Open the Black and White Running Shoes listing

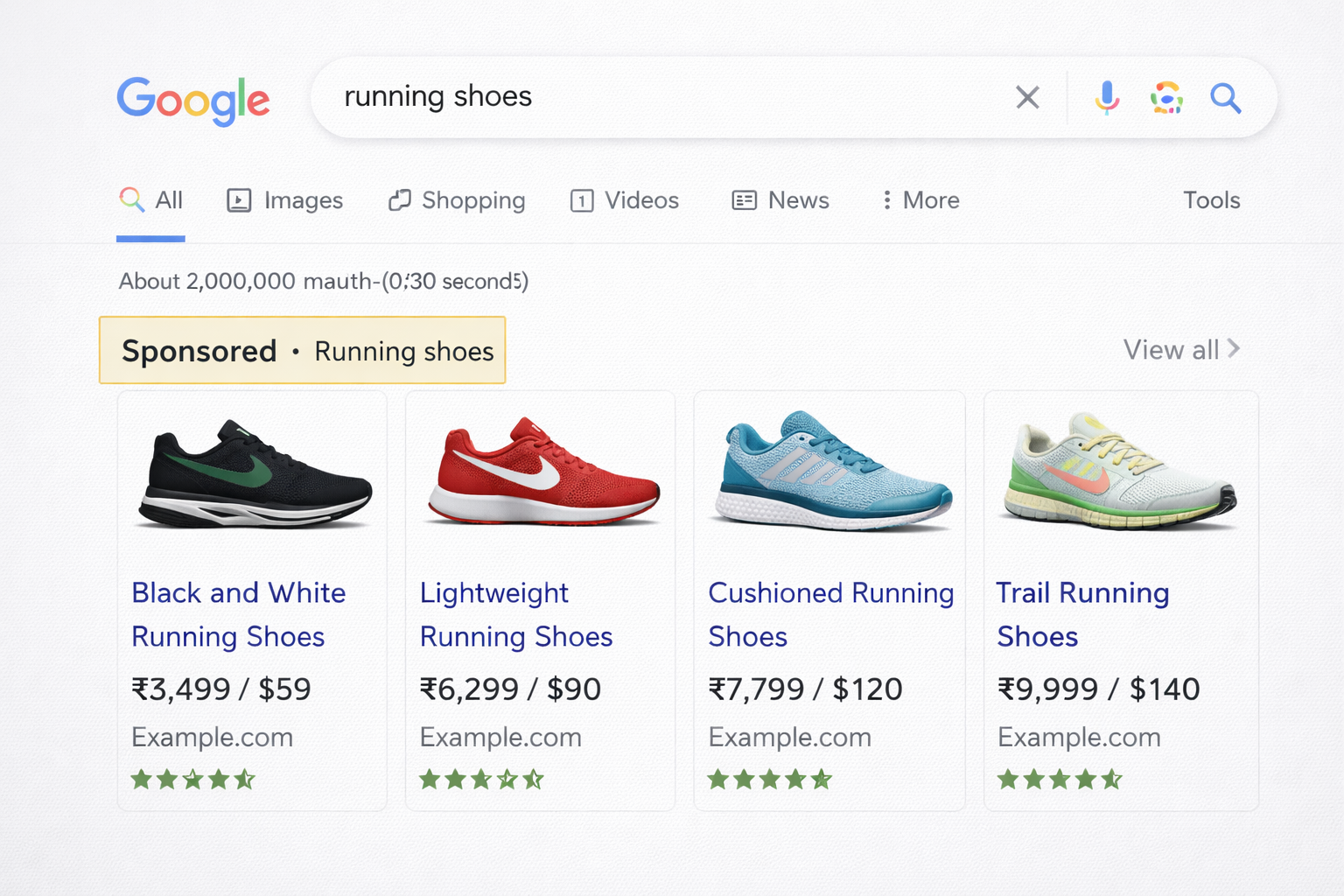pyautogui.click(x=238, y=614)
